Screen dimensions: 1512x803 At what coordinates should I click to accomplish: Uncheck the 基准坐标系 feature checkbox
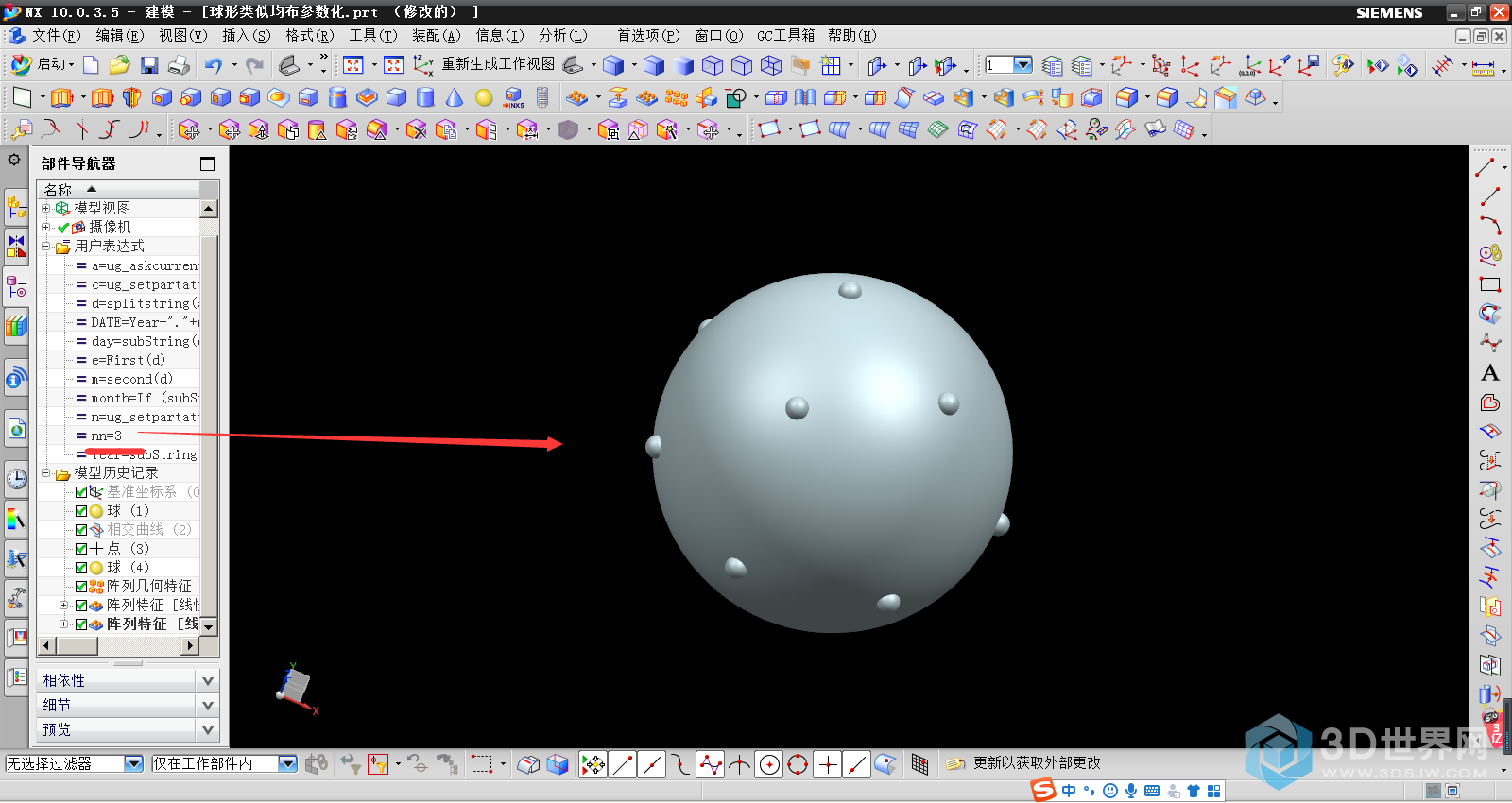click(x=81, y=492)
